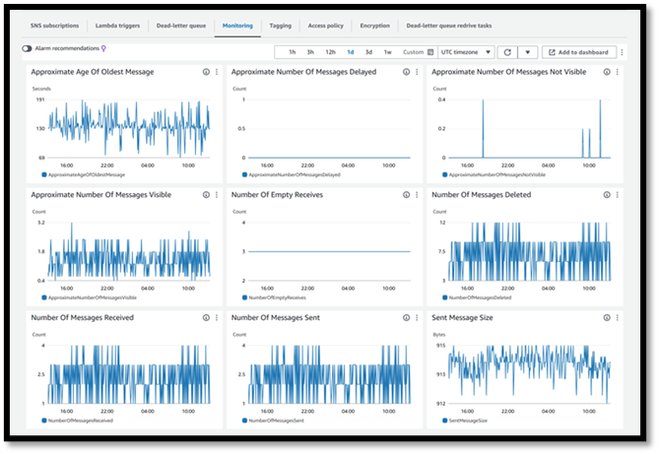Show info for Number Of Messages Deleted
The image size is (659, 454).
[607, 195]
